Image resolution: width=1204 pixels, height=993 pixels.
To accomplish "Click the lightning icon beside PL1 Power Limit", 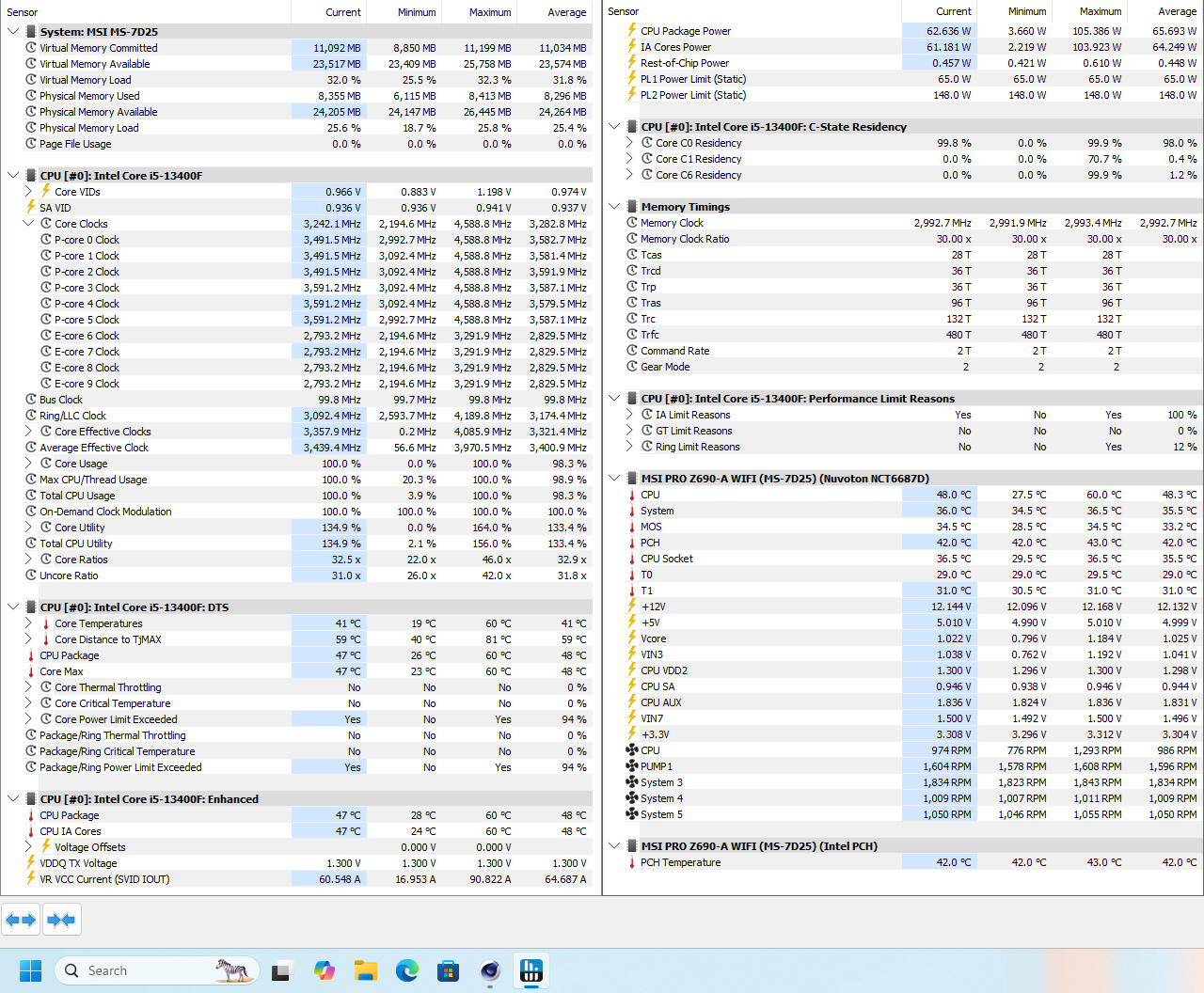I will pos(632,79).
